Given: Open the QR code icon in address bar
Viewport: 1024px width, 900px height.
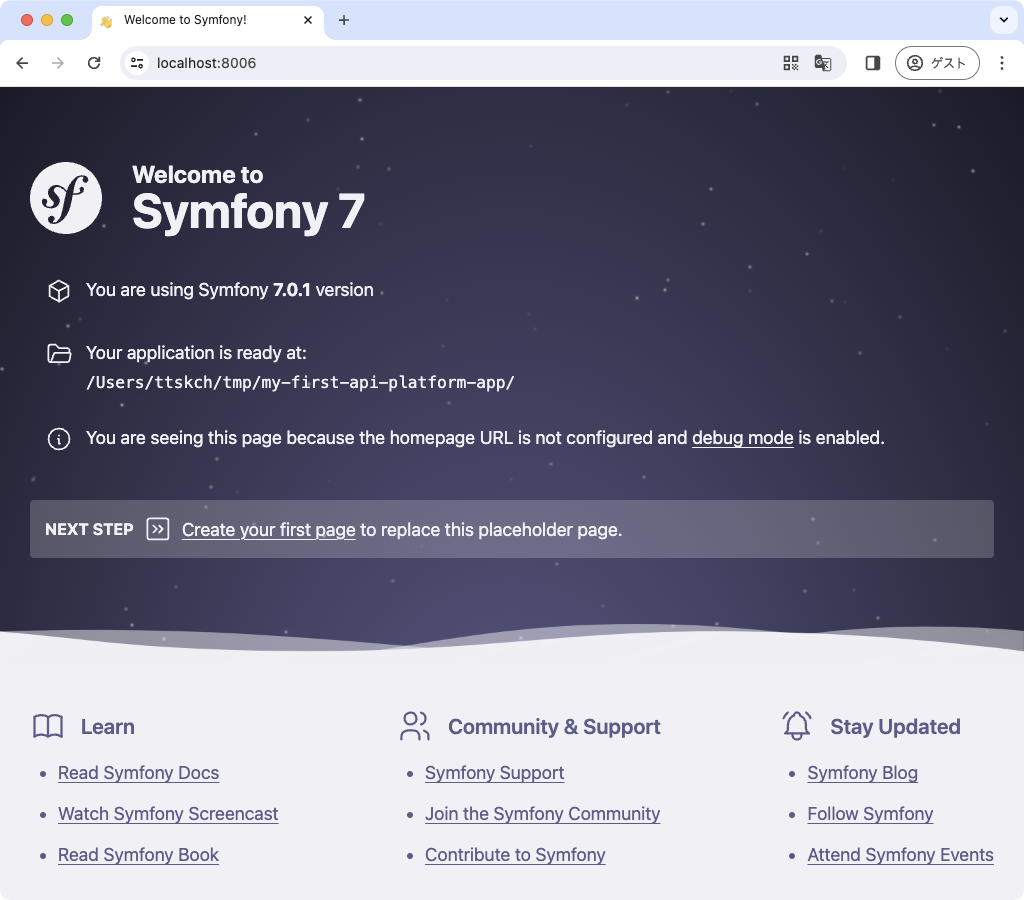Looking at the screenshot, I should pos(791,63).
